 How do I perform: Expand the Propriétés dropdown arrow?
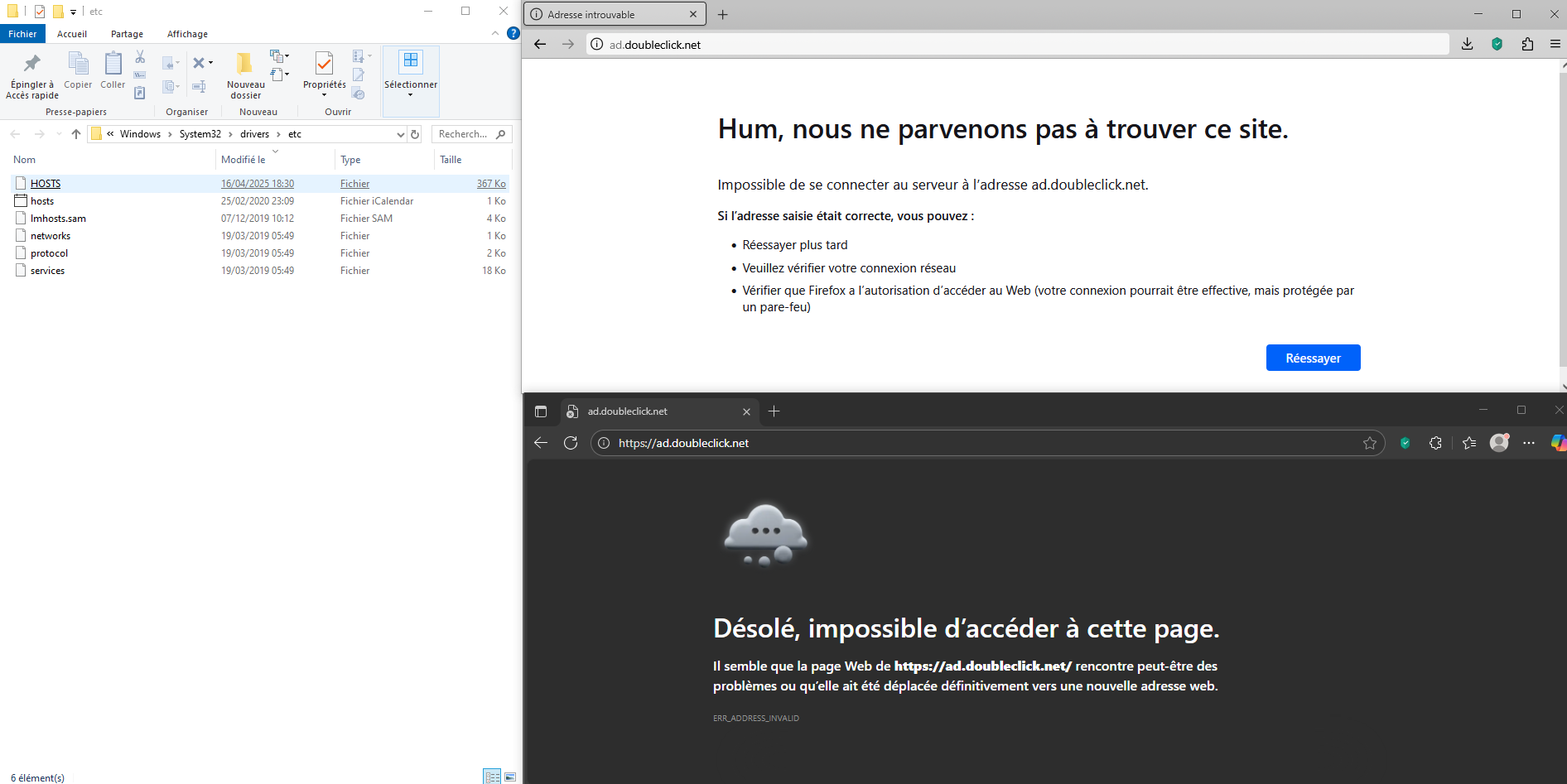[324, 94]
